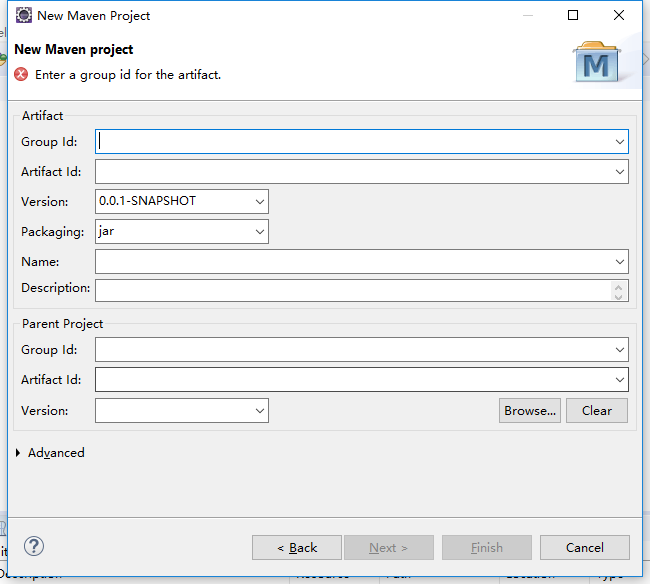Screen dimensions: 650x584
Task: Go to previous page with Back
Action: tap(297, 548)
